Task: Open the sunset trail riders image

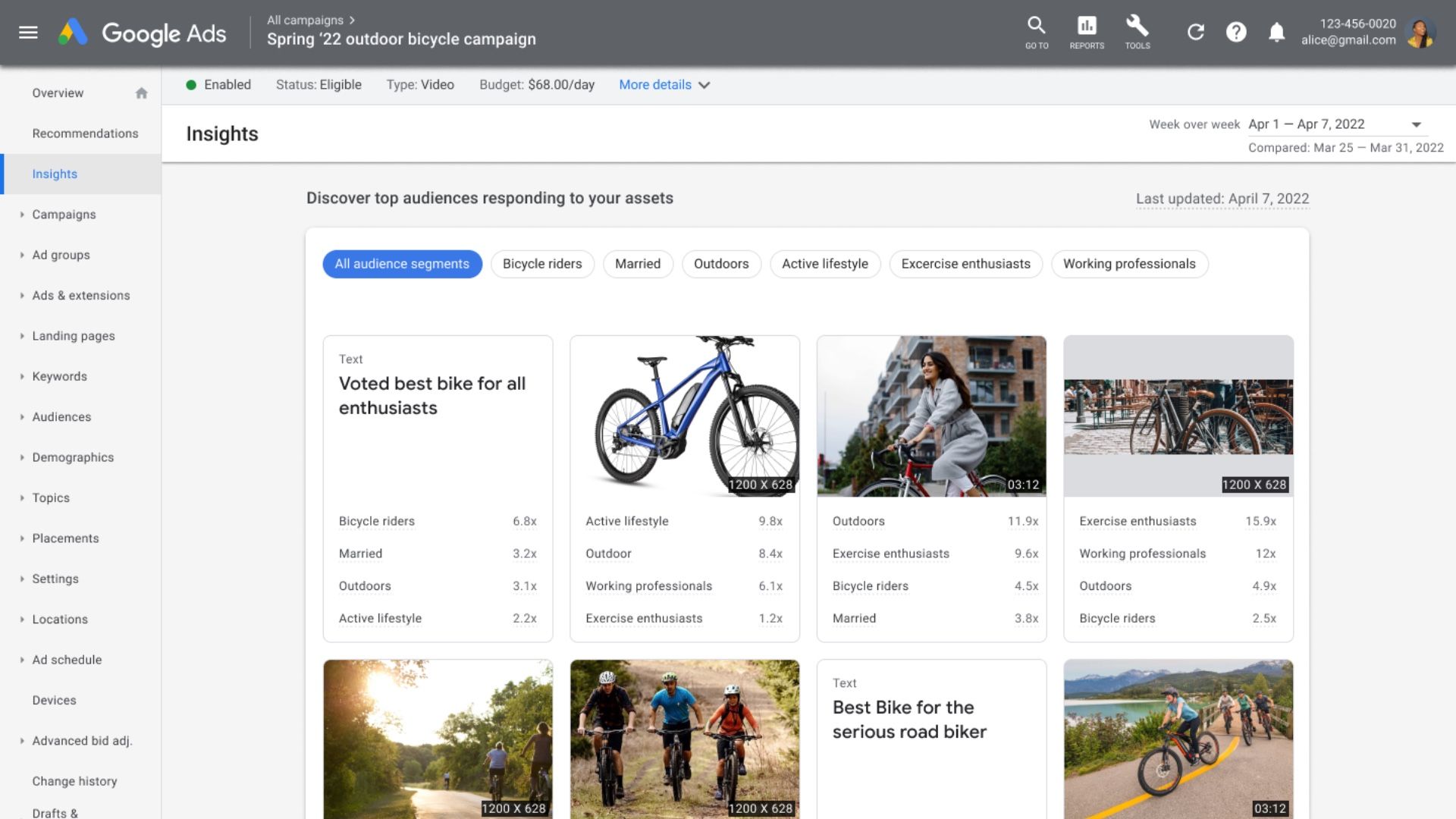Action: click(438, 739)
